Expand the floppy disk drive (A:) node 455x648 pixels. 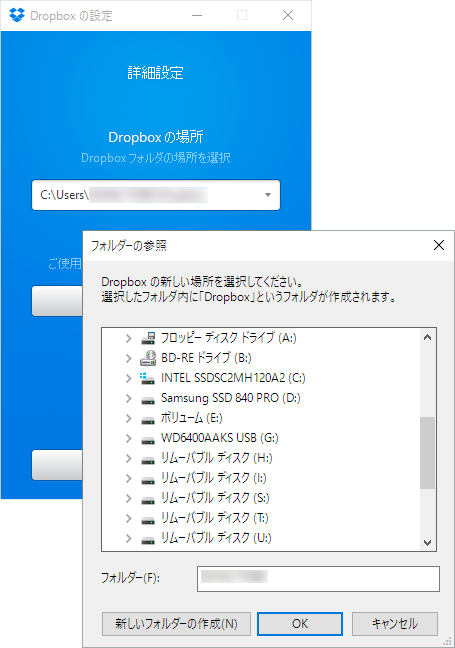pyautogui.click(x=129, y=338)
